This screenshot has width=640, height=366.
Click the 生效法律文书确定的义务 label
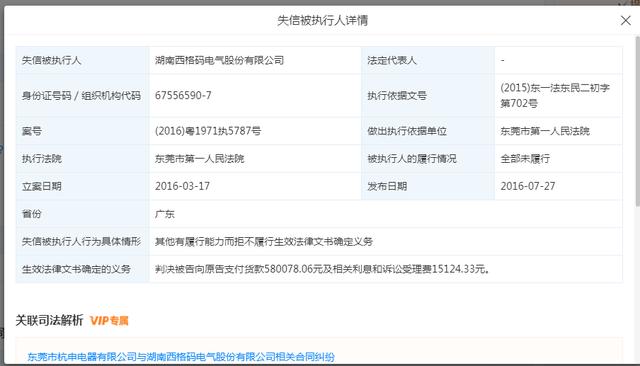pos(76,269)
